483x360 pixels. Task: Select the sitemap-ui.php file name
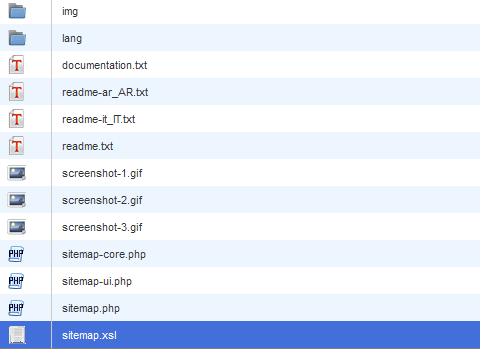(x=97, y=281)
